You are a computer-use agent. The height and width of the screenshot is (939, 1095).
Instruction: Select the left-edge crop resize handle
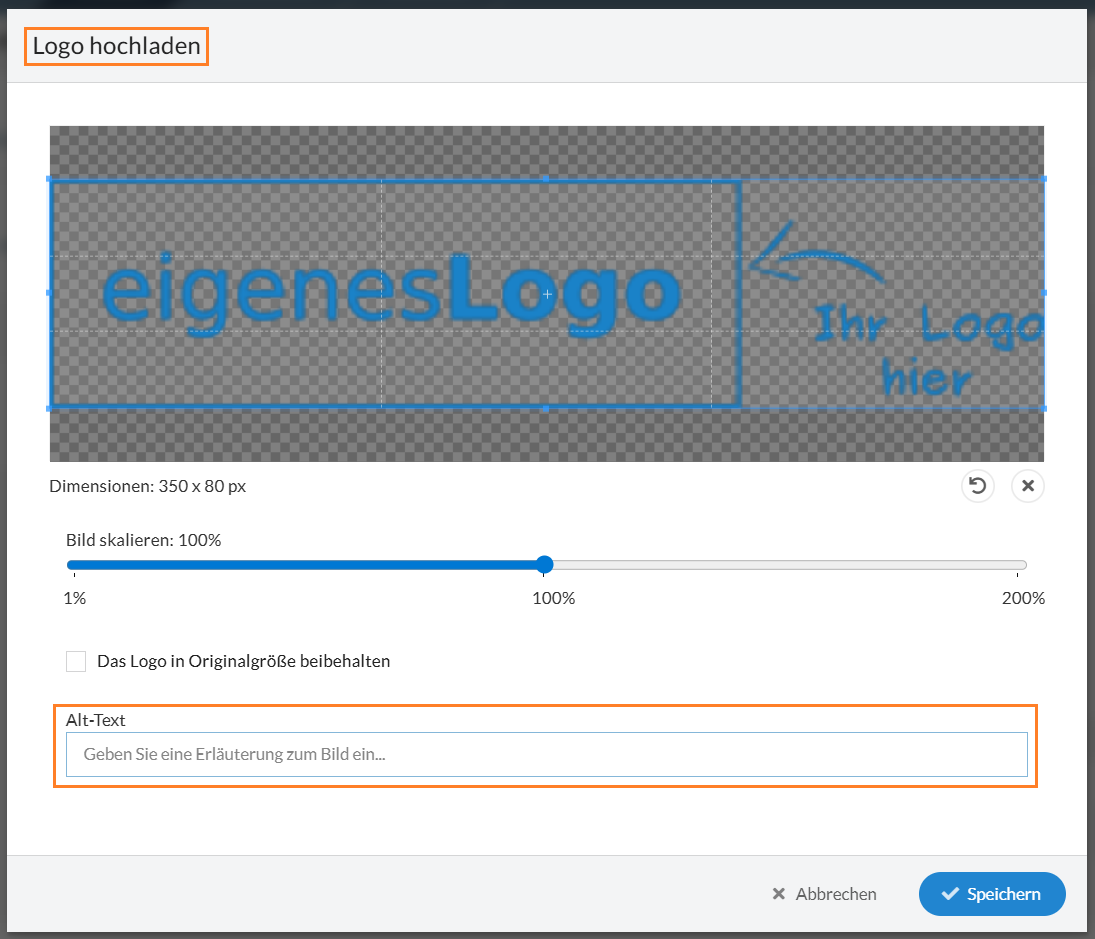coord(49,294)
